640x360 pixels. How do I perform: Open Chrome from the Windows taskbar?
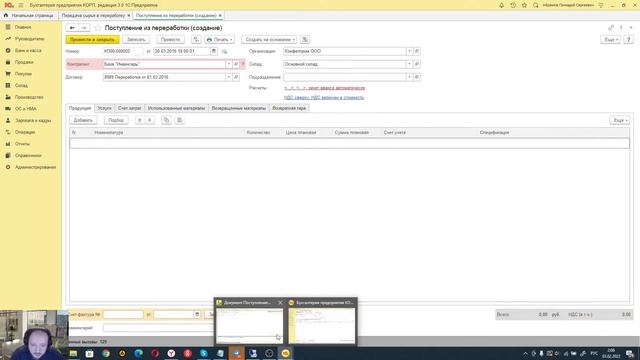coord(106,353)
